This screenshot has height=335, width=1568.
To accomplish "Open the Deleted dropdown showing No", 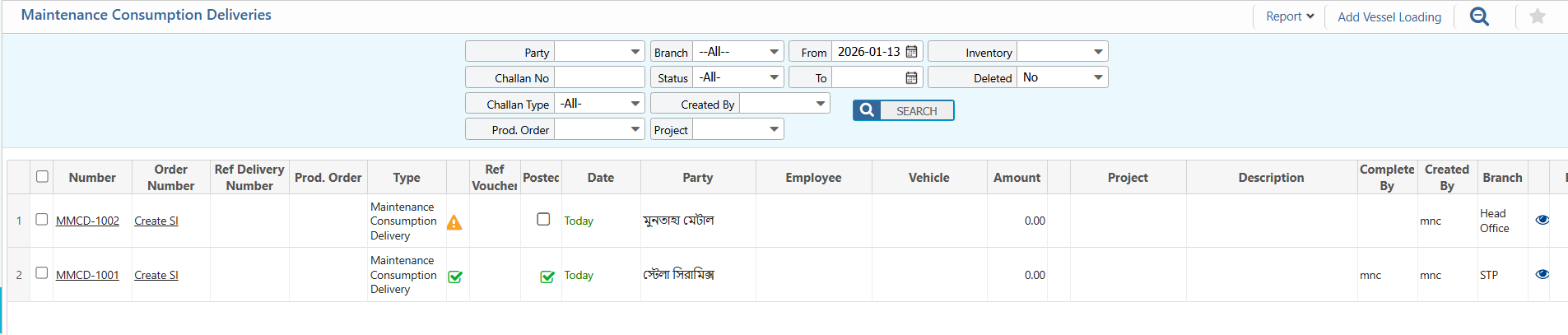I will tap(1063, 77).
